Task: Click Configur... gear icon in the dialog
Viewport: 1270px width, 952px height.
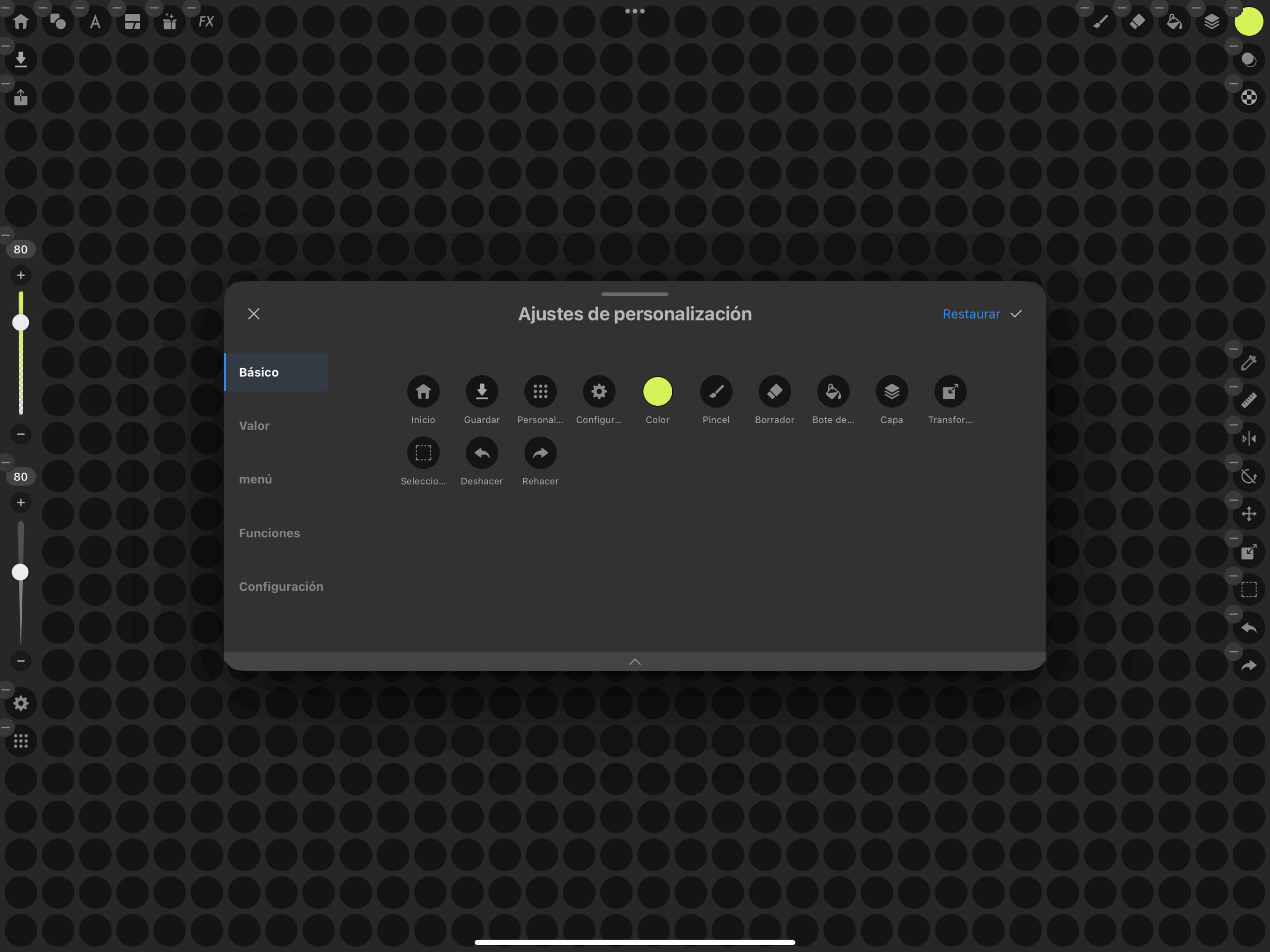Action: pyautogui.click(x=599, y=391)
